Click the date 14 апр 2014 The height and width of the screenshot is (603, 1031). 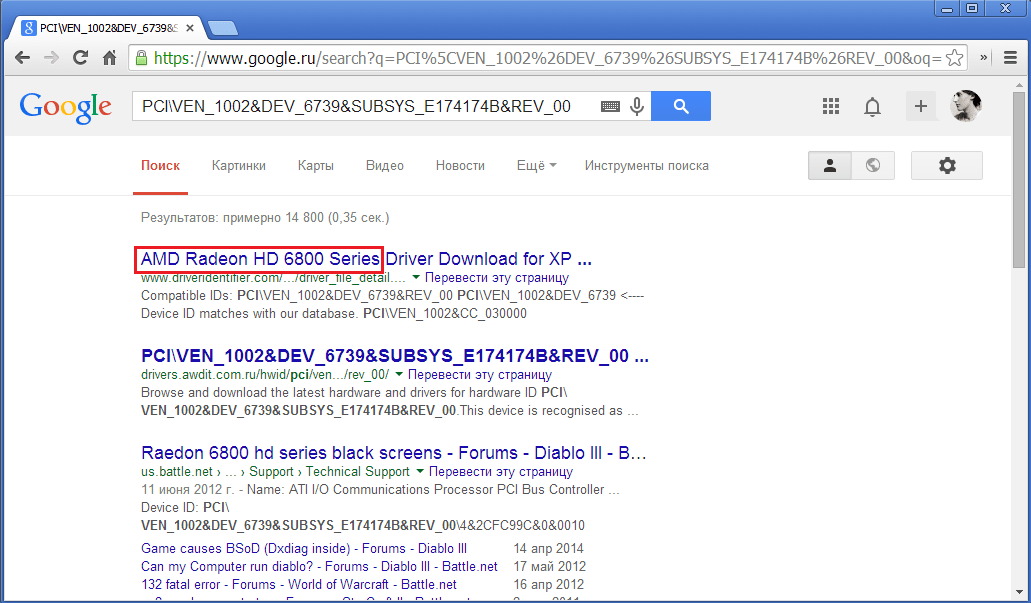coord(548,548)
